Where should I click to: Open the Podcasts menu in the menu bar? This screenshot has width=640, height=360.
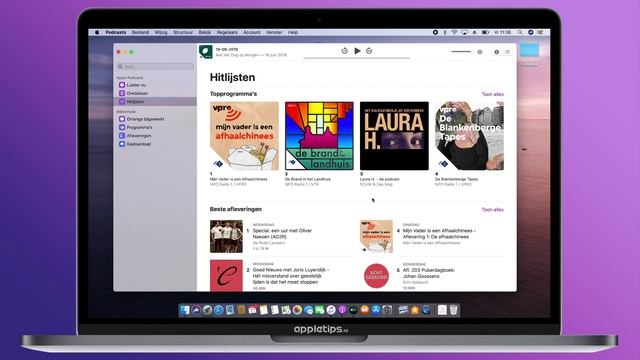(116, 32)
